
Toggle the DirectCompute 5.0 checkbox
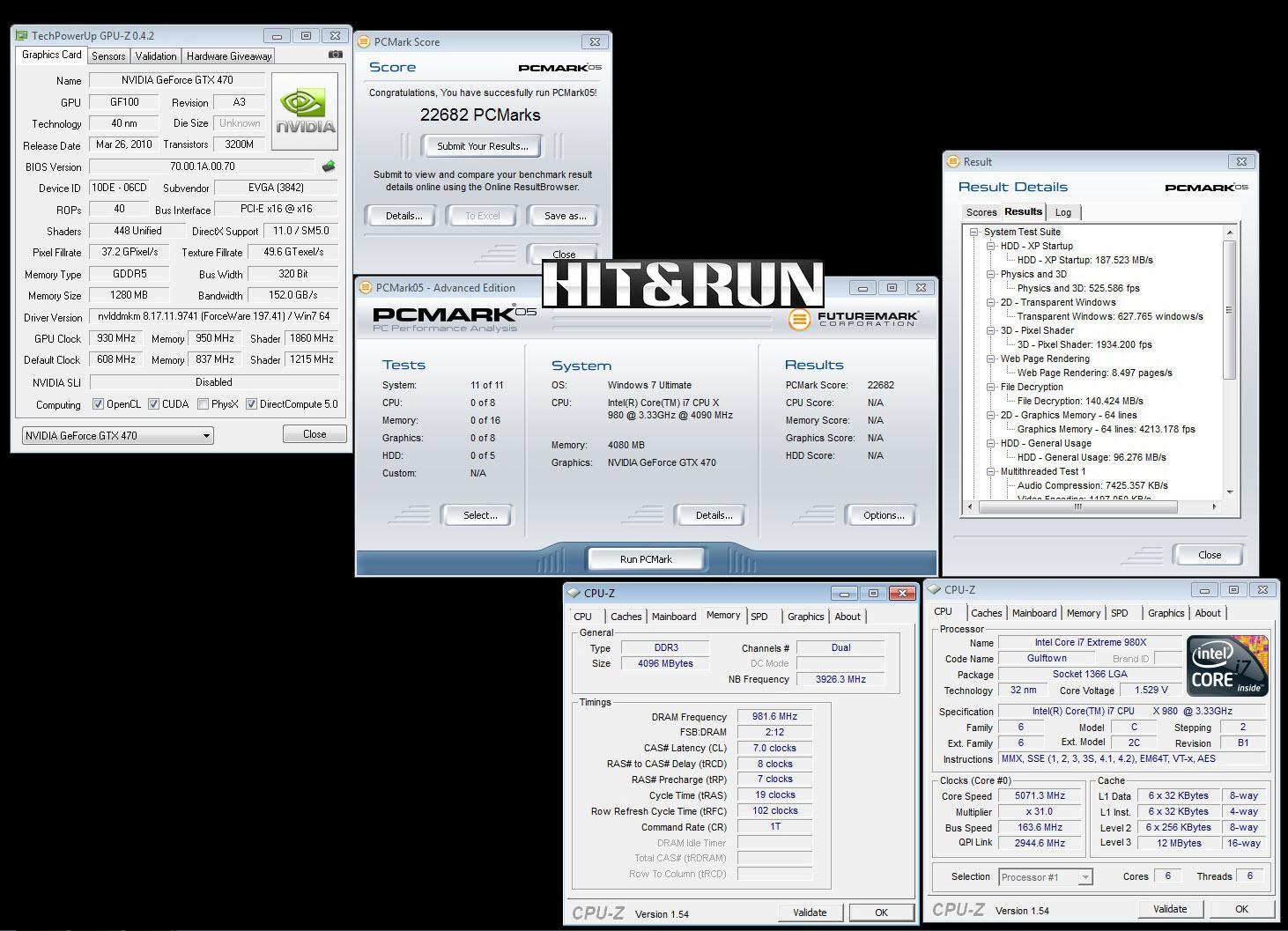(x=251, y=404)
